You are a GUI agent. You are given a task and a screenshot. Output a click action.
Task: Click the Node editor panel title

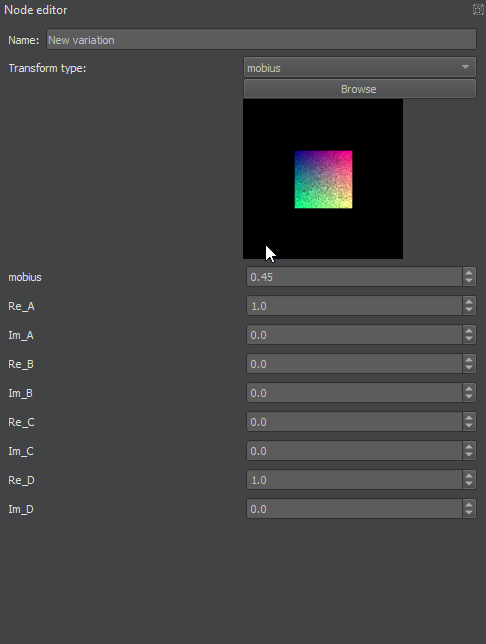click(36, 10)
